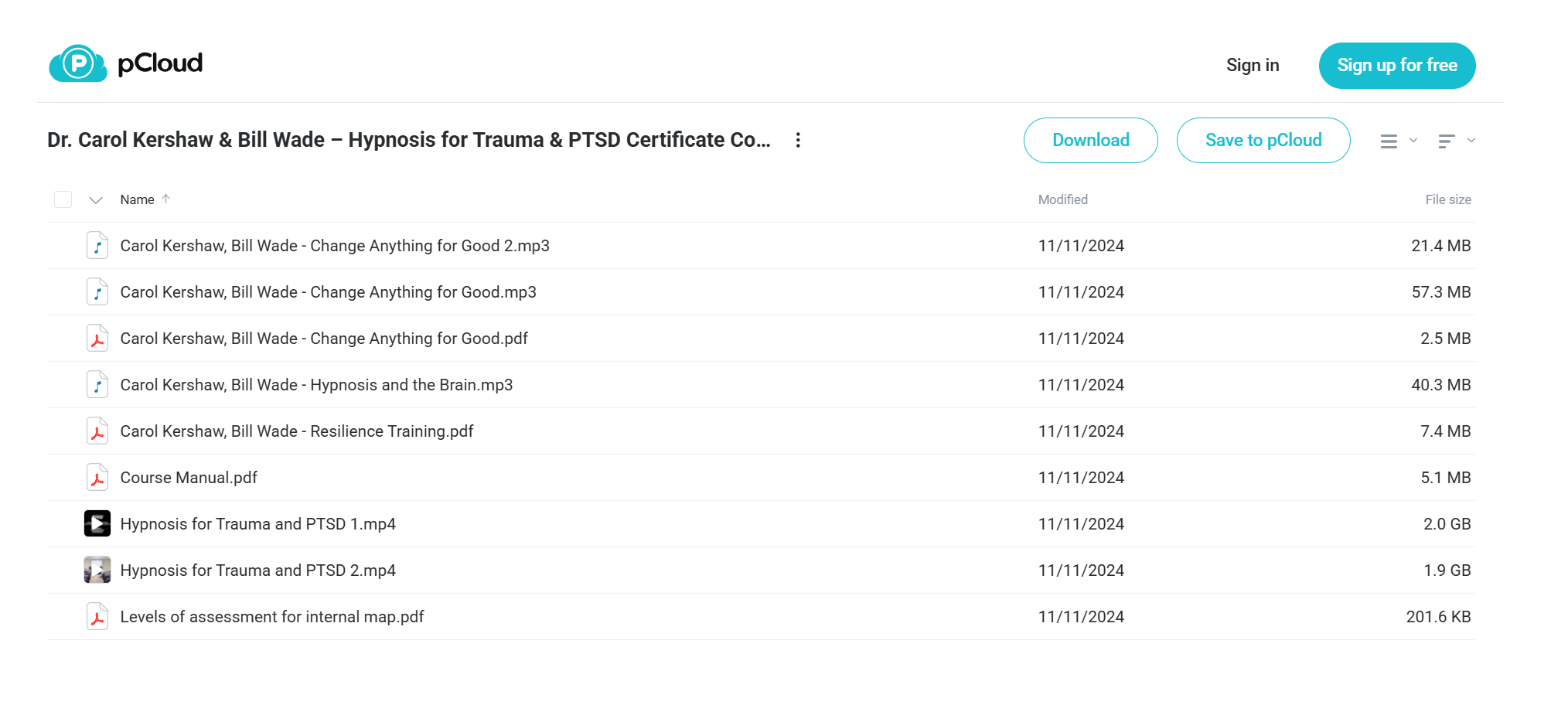Click the Sign in link
This screenshot has height=705, width=1568.
(x=1253, y=65)
